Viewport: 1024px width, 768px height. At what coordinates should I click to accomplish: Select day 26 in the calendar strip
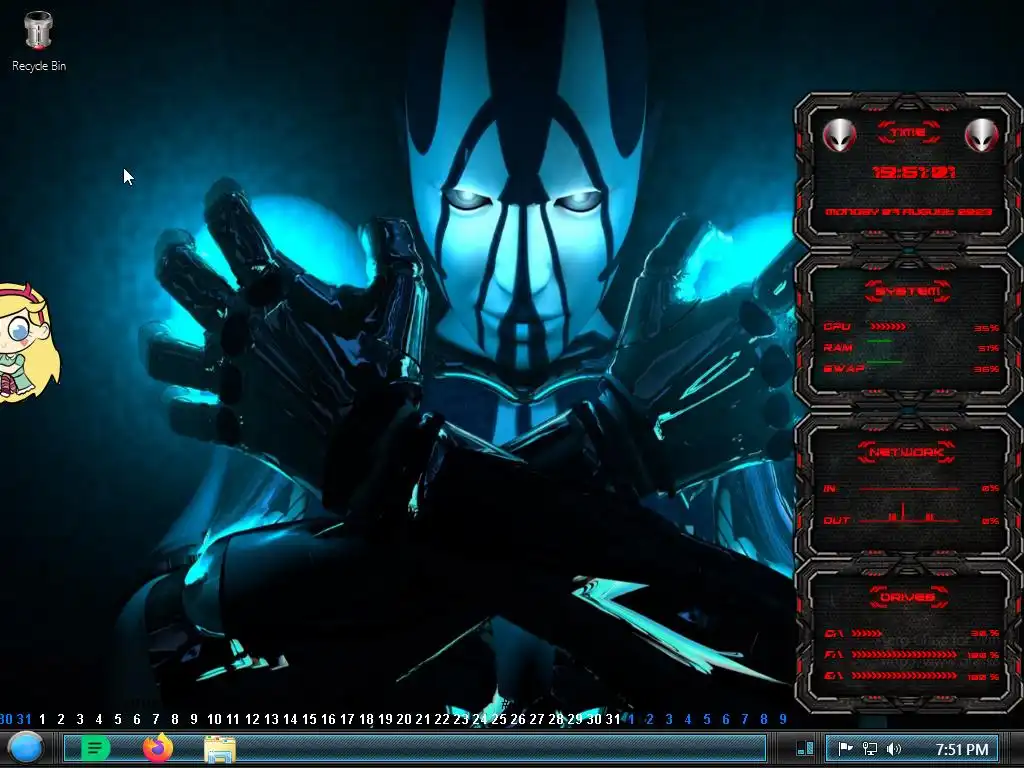click(517, 719)
